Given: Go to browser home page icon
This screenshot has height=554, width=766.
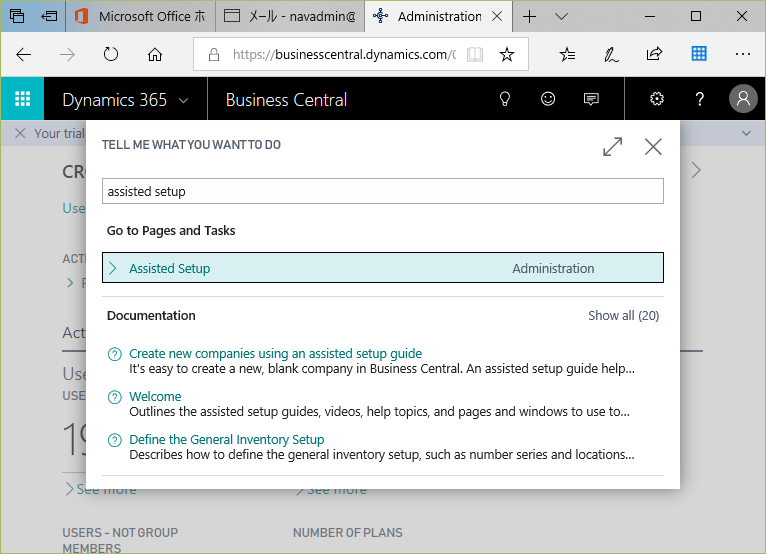Looking at the screenshot, I should 155,54.
